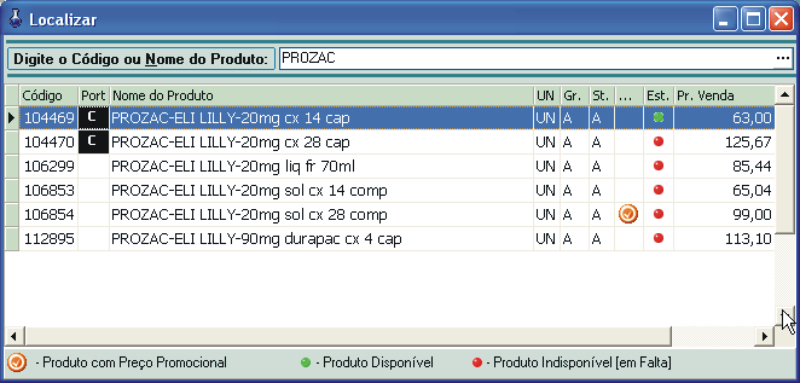Screen dimensions: 800x383
Task: Click the vertical scrollbar up arrow
Action: [x=783, y=95]
